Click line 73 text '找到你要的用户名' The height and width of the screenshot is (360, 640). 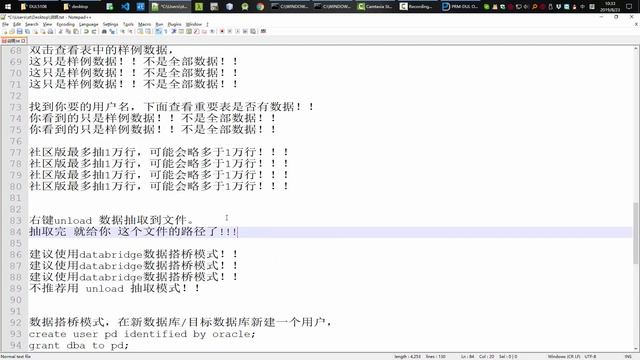pyautogui.click(x=79, y=107)
